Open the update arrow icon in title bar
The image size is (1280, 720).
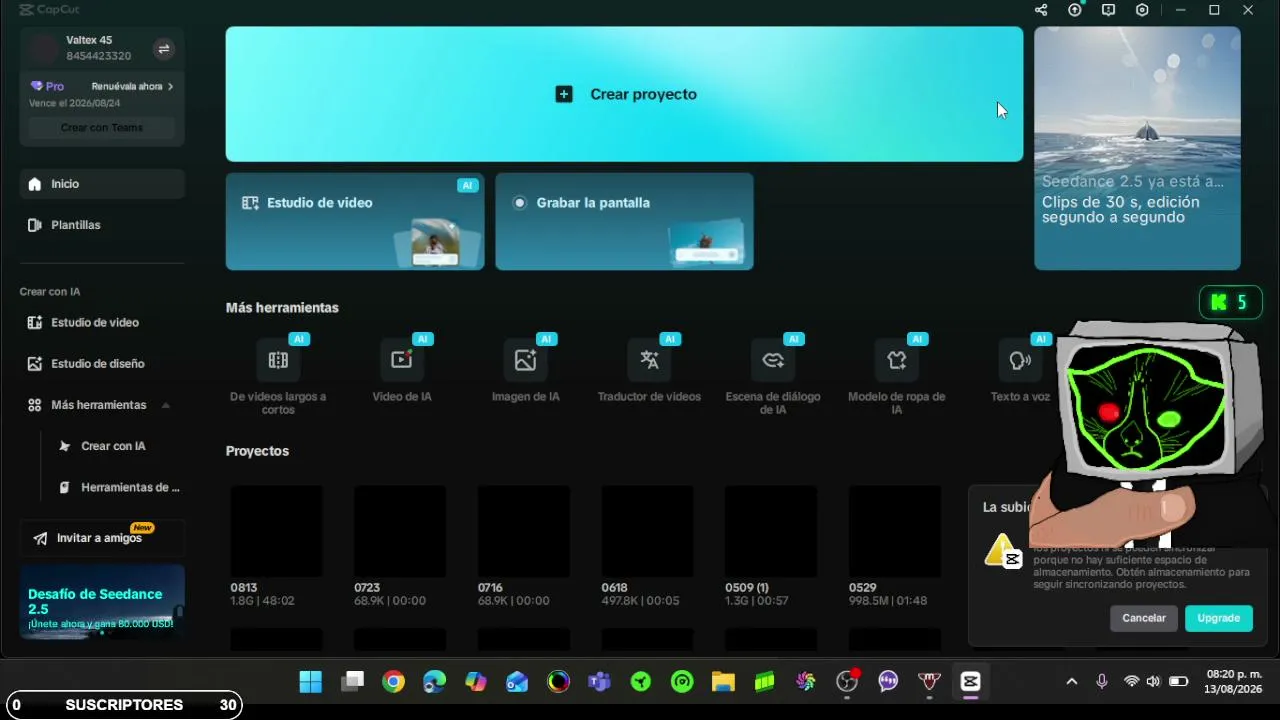(x=1075, y=10)
